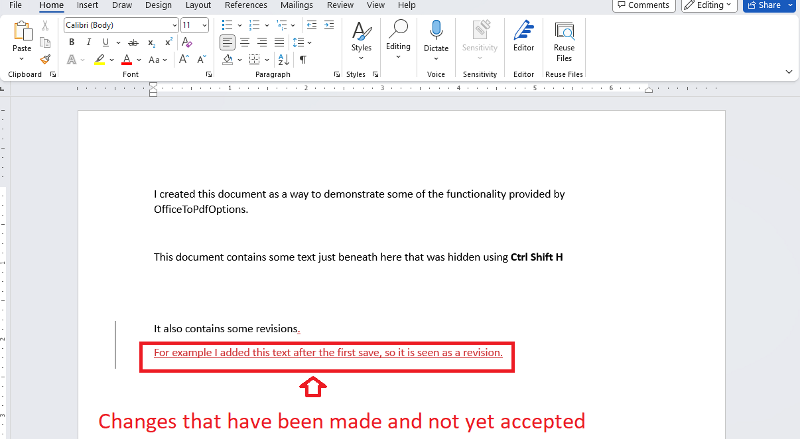Switch to the Review tab
Viewport: 800px width, 439px height.
click(340, 5)
